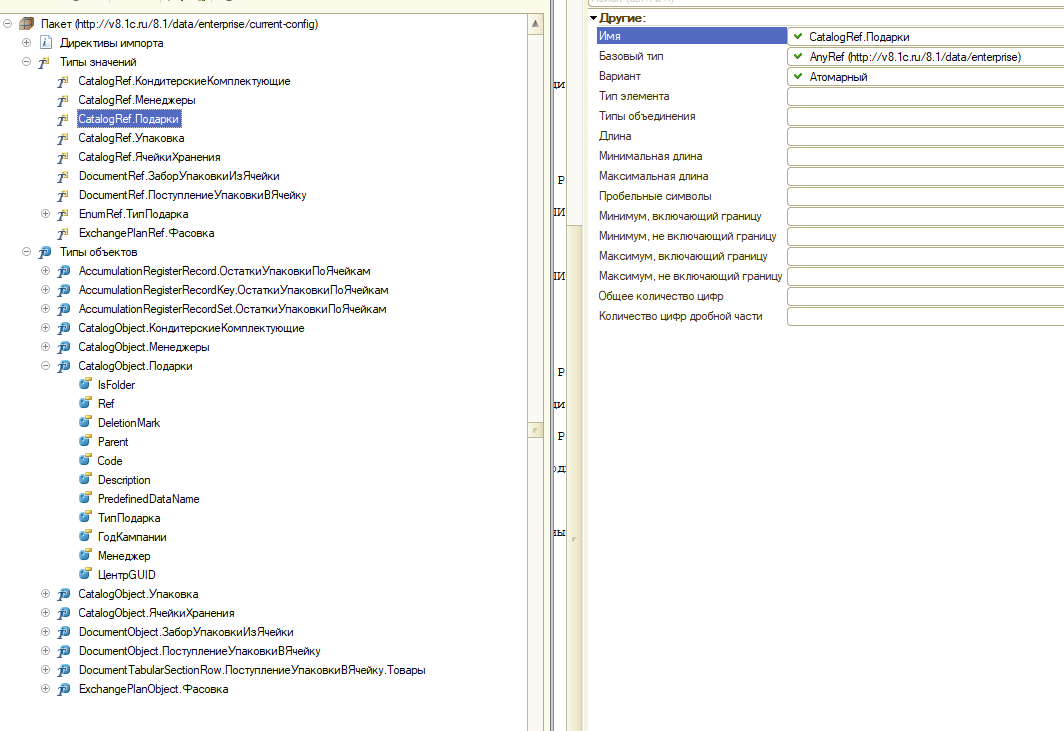Click the property icon of IsFolder
Viewport: 1064px width, 731px height.
point(86,384)
